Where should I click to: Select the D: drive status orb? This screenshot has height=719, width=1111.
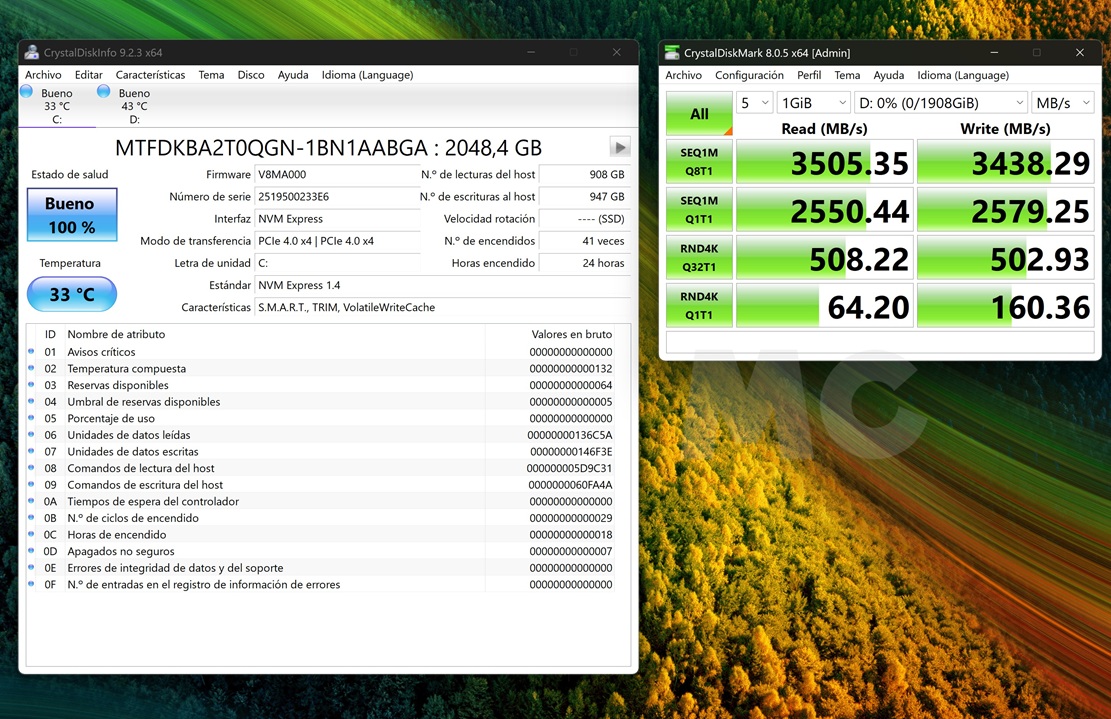click(103, 92)
